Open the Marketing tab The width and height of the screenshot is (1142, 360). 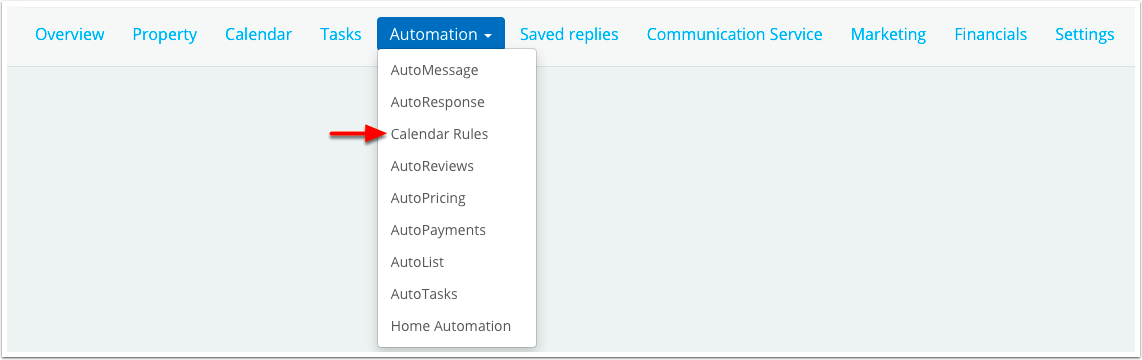click(889, 34)
